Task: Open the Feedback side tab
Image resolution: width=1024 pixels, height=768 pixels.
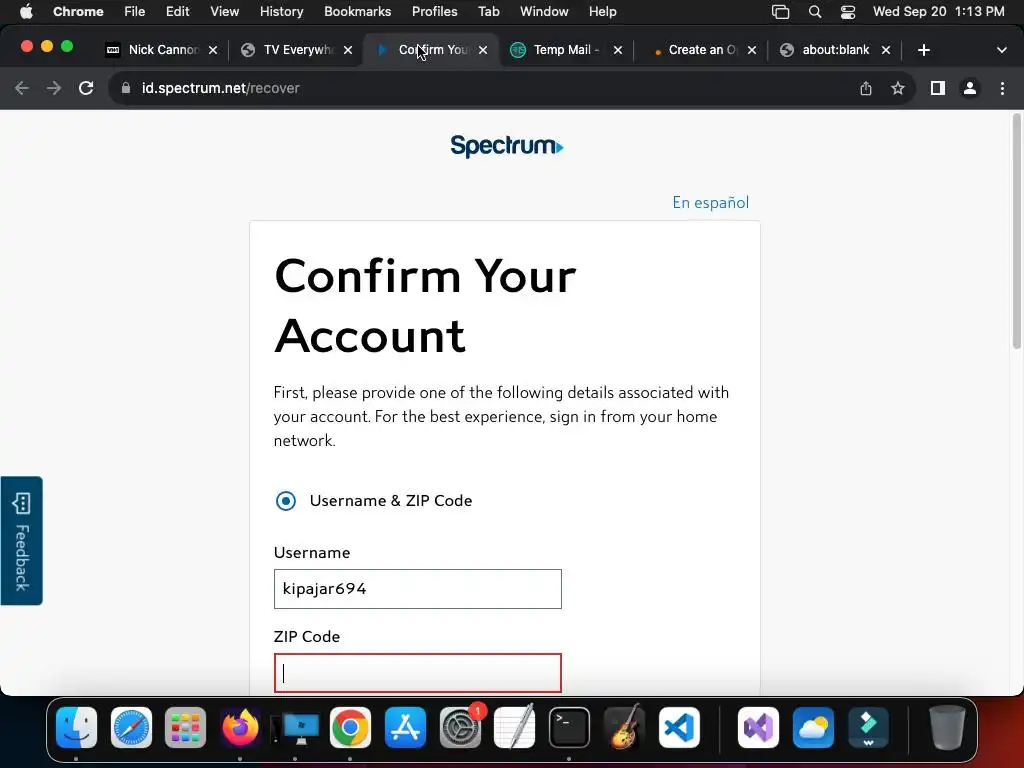Action: pyautogui.click(x=22, y=541)
